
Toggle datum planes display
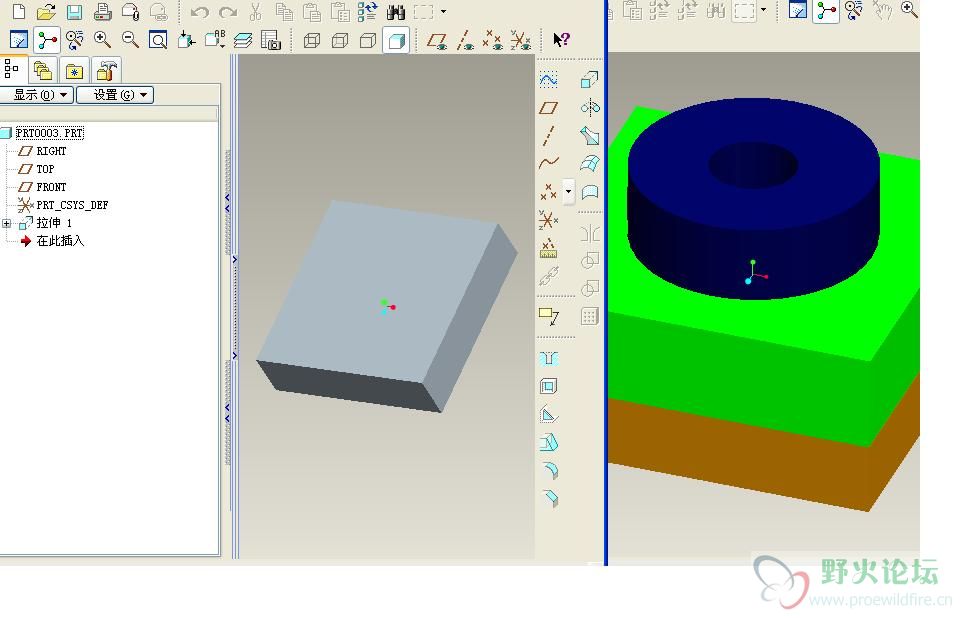tap(437, 41)
